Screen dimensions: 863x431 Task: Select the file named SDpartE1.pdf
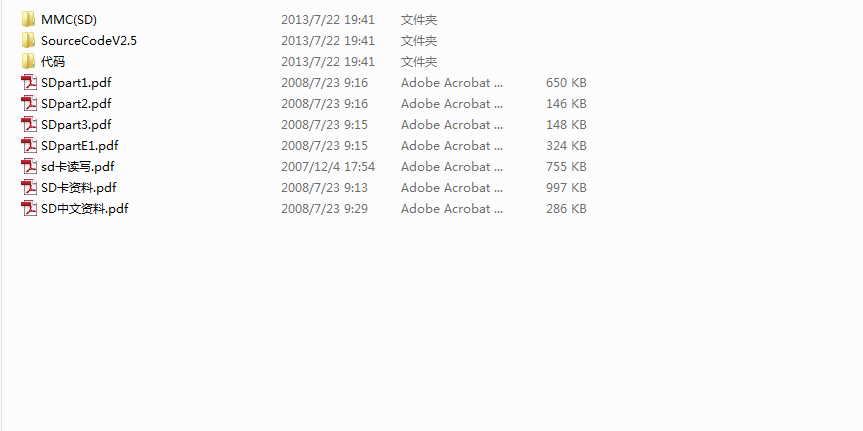80,145
